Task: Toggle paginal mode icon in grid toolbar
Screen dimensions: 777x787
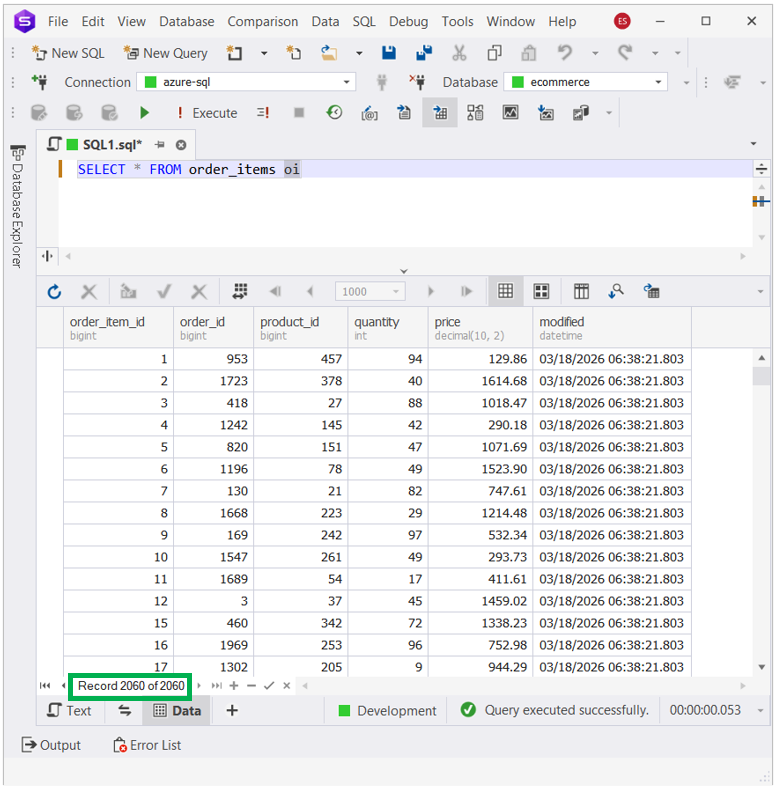Action: pyautogui.click(x=240, y=292)
